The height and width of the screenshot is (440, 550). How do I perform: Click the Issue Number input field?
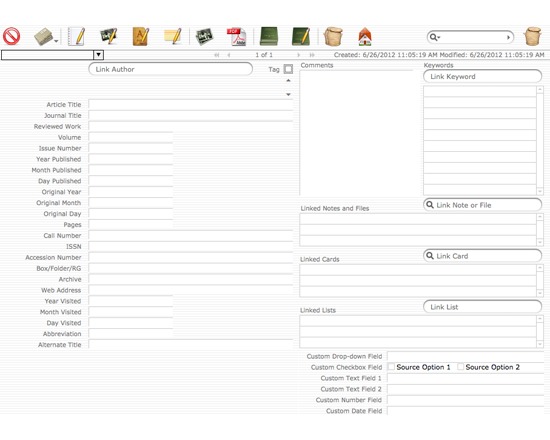coord(130,148)
